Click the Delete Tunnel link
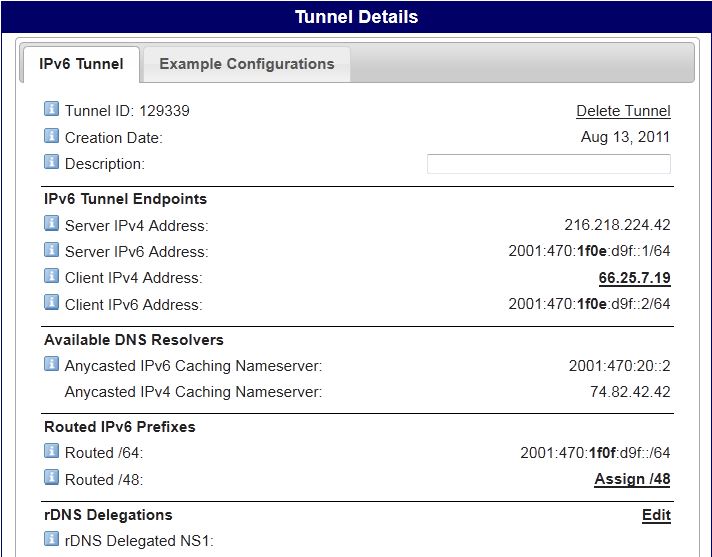The image size is (712, 557). tap(623, 111)
